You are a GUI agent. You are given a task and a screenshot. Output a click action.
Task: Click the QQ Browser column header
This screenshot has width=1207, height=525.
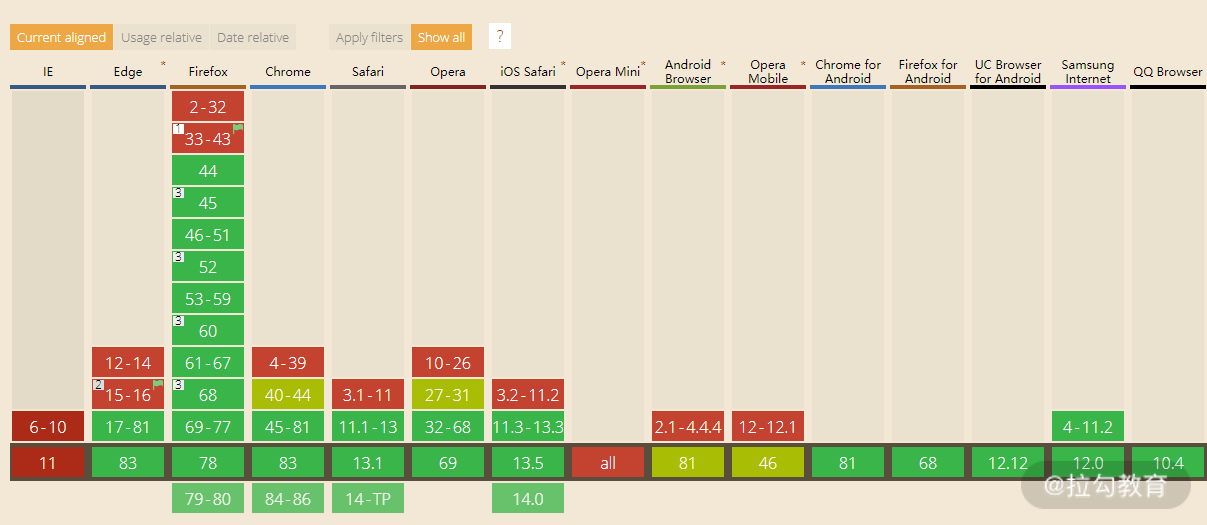[1168, 72]
